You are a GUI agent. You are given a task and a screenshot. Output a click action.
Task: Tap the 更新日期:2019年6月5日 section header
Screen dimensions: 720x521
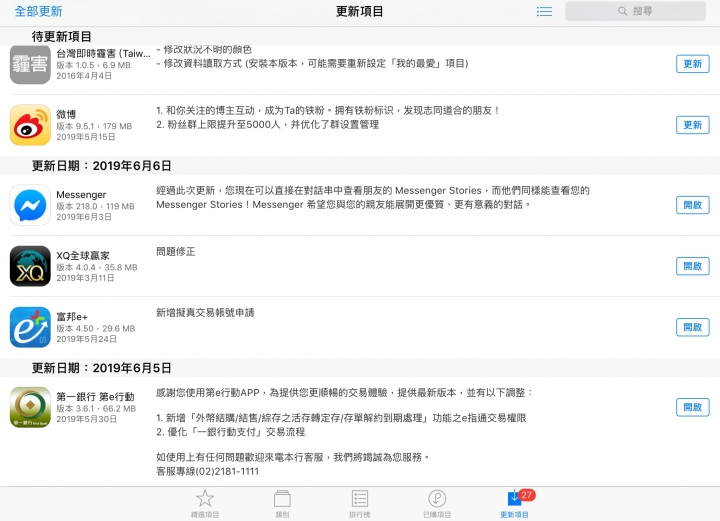point(101,368)
